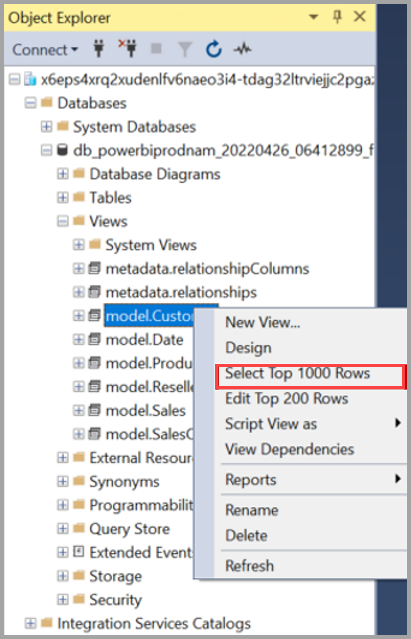This screenshot has height=639, width=411.
Task: Click the Refresh circular arrow toolbar icon
Action: [214, 49]
